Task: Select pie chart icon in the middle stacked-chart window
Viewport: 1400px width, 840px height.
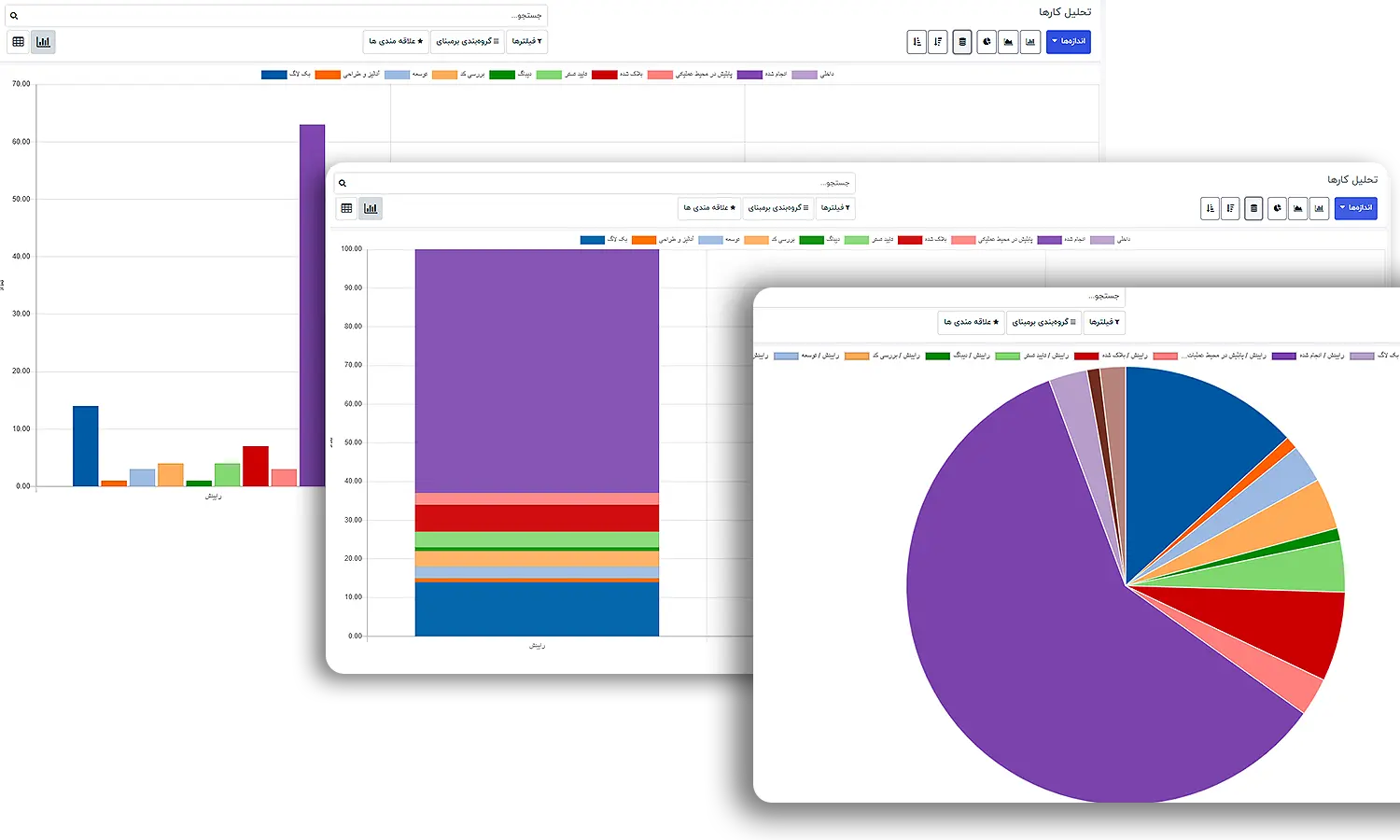Action: click(1277, 208)
